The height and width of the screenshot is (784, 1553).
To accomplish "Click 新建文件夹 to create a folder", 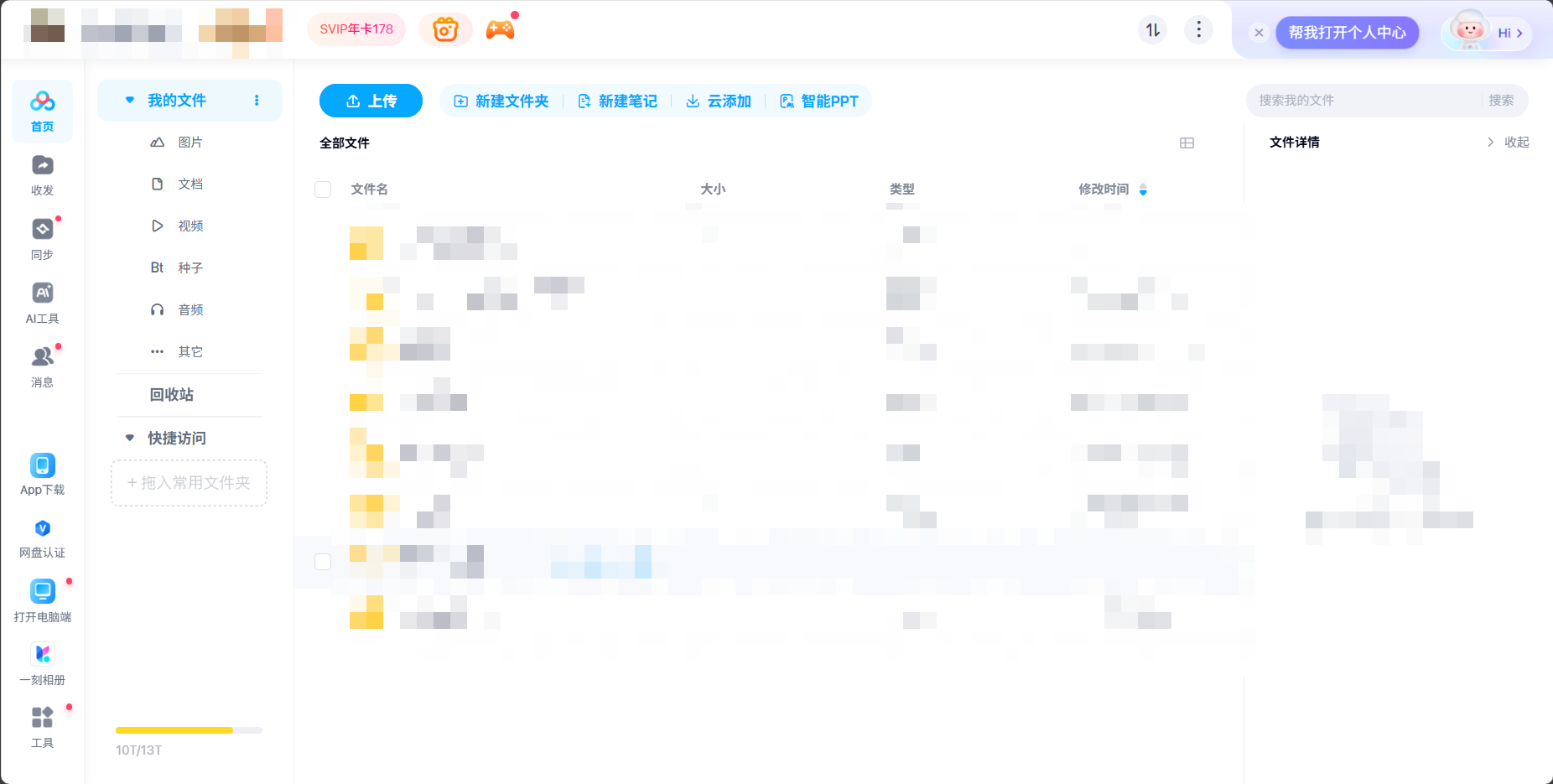I will click(501, 101).
